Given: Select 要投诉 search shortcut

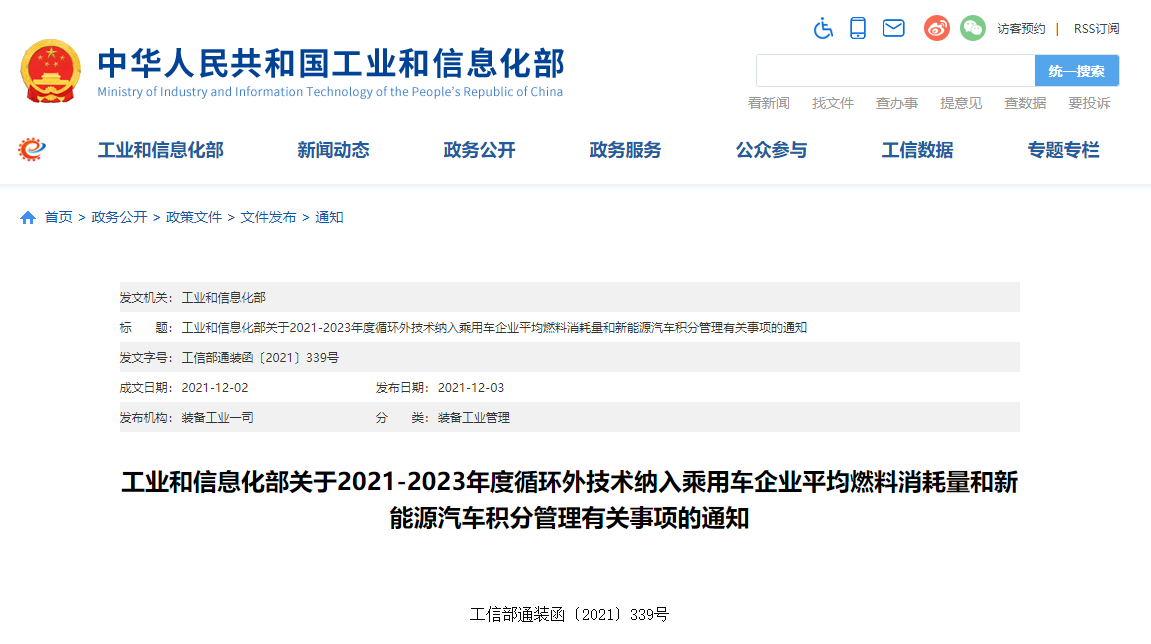Looking at the screenshot, I should click(x=1089, y=104).
